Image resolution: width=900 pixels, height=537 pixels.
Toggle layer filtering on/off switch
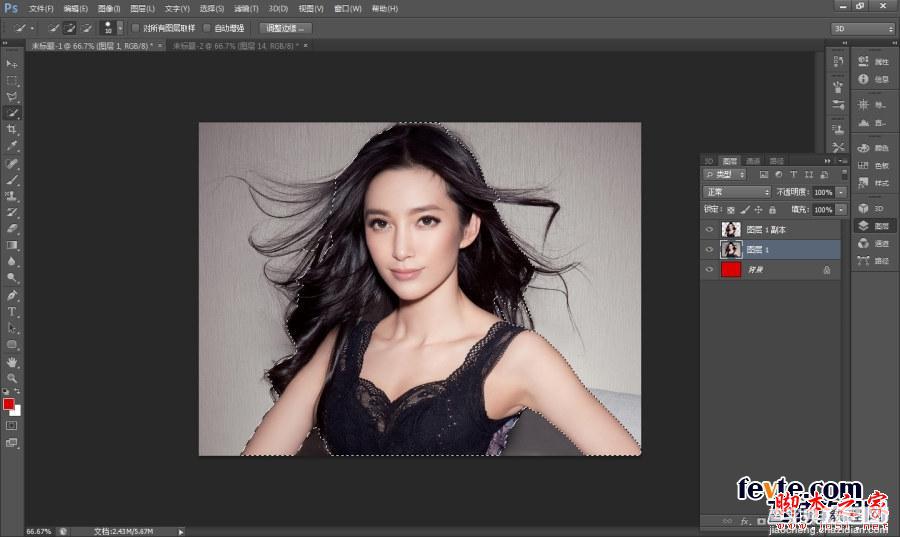tap(844, 174)
